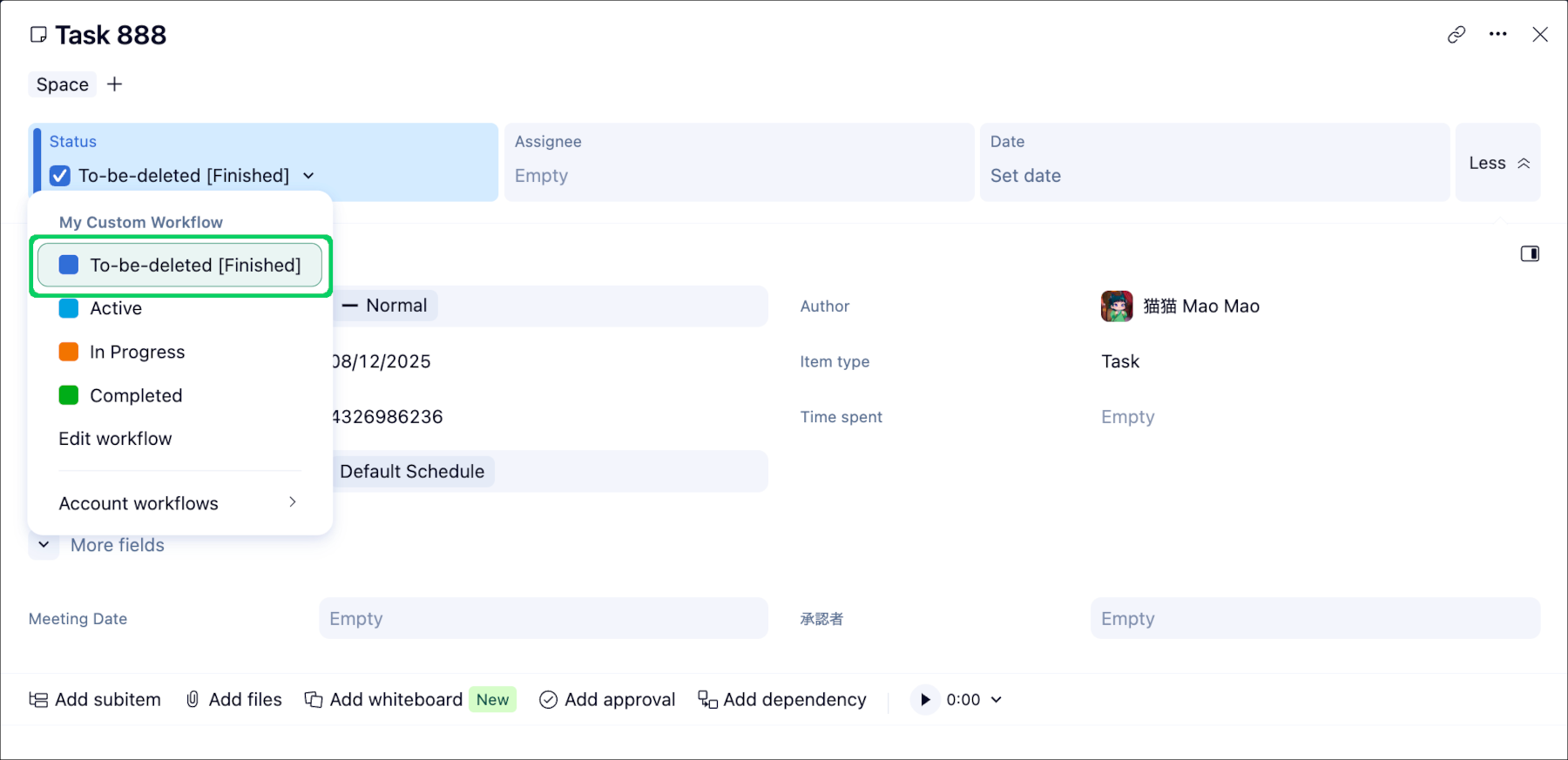
Task: Close the Task 888 panel
Action: pos(1539,35)
